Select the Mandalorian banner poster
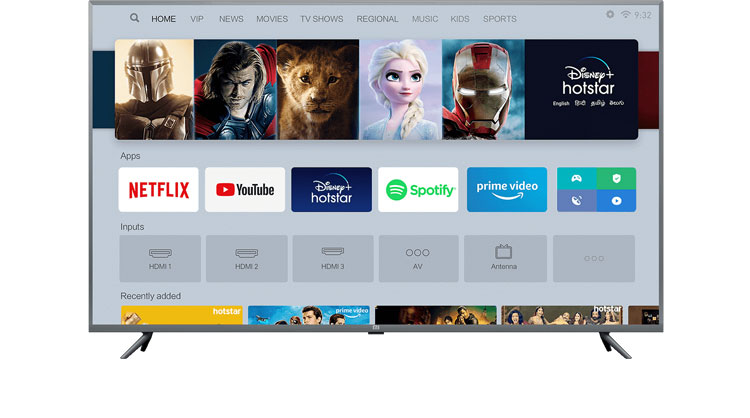Screen dimensions: 750x418 pos(154,89)
